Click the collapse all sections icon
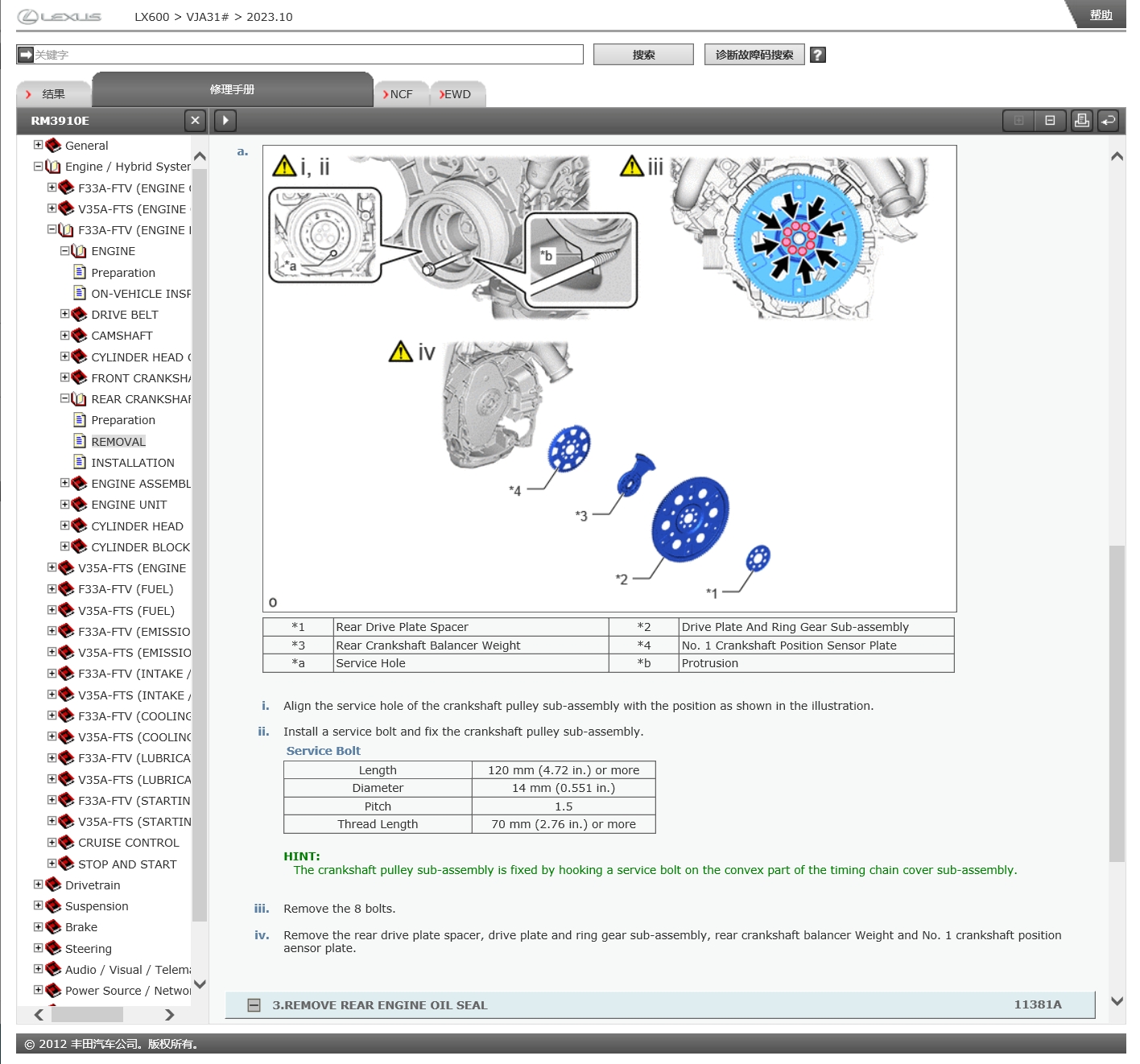 pyautogui.click(x=1050, y=121)
